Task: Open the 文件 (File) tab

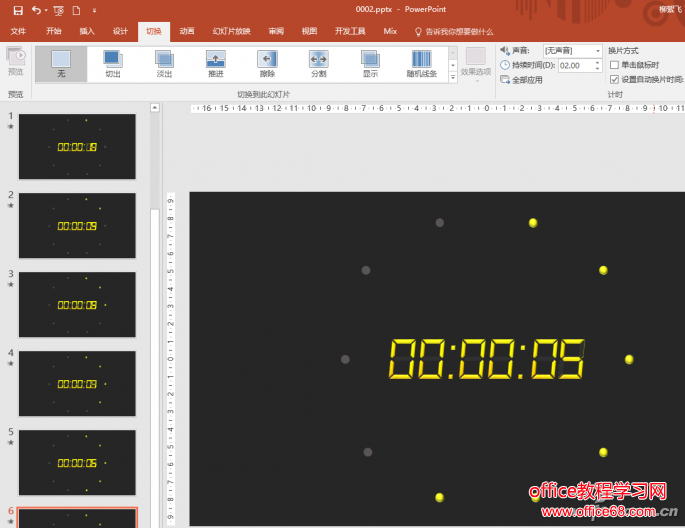Action: point(18,31)
